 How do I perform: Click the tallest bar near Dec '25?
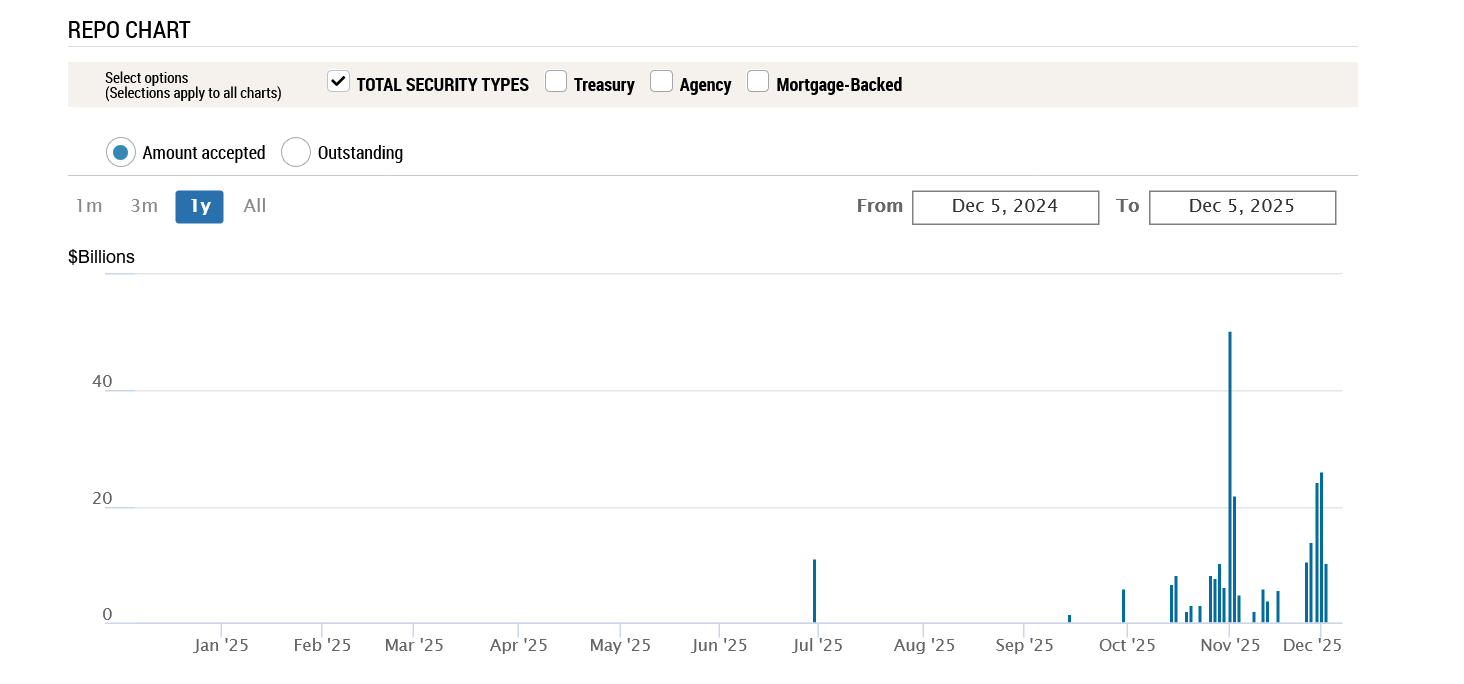pyautogui.click(x=1321, y=548)
